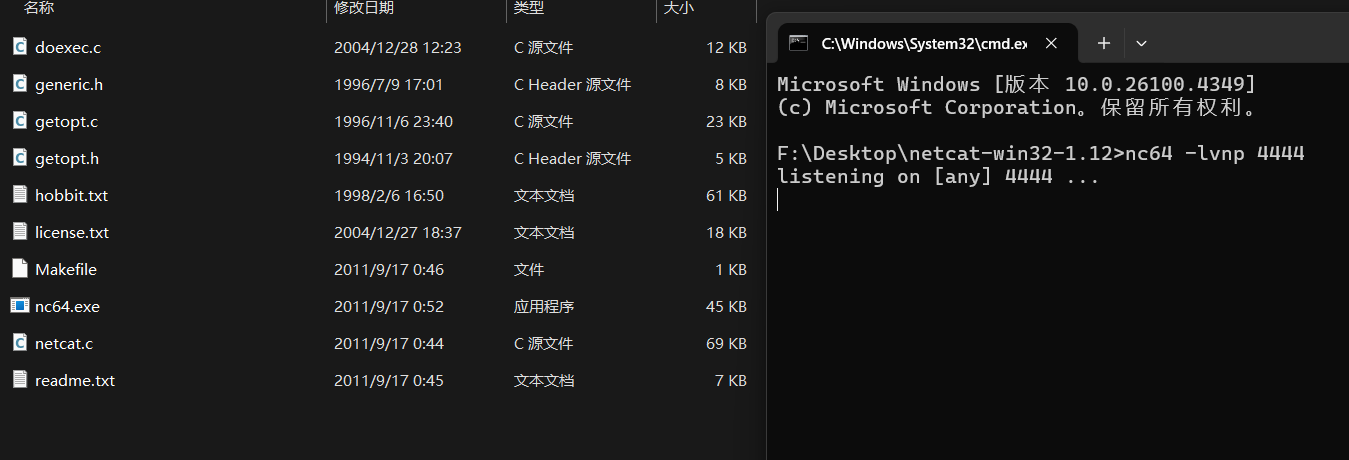The width and height of the screenshot is (1349, 460).
Task: Select the Makefile blank file icon
Action: [x=19, y=269]
